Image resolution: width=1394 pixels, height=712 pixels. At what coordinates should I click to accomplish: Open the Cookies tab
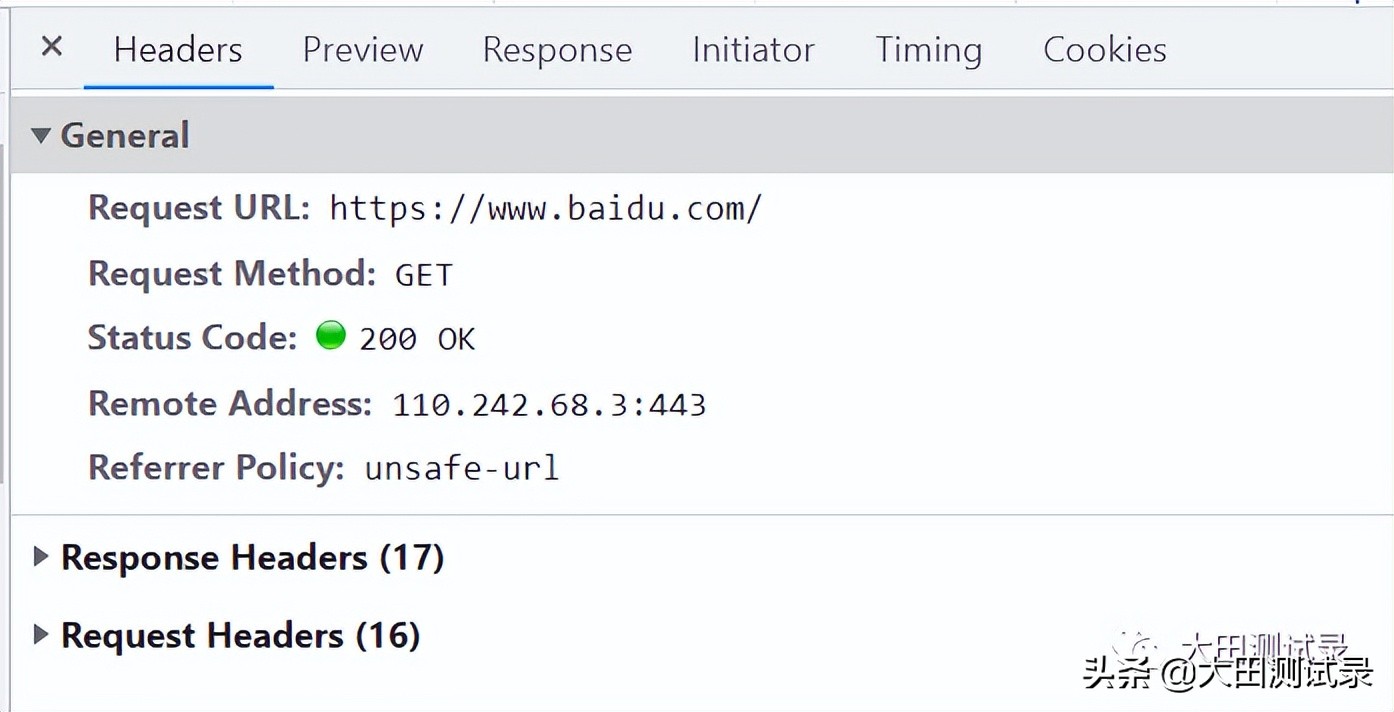point(1105,50)
